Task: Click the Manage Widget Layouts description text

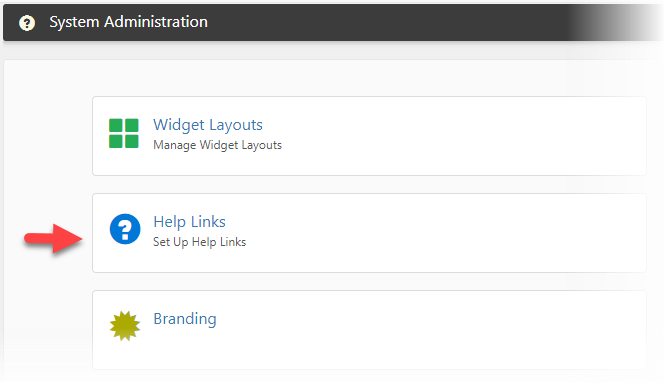Action: (217, 145)
